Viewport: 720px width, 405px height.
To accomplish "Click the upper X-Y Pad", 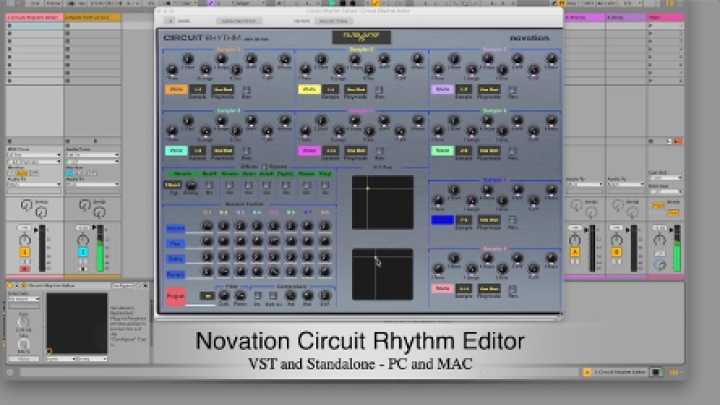I will [382, 202].
